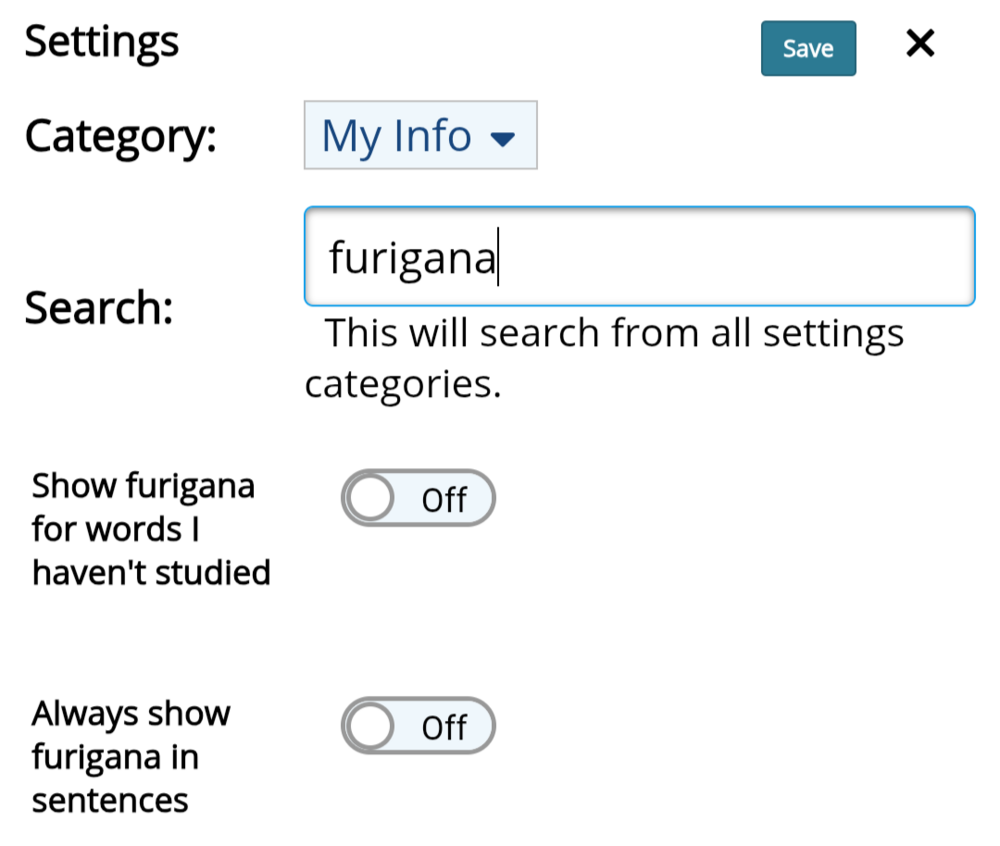Close the Settings panel with the X icon
Viewport: 1000px width, 846px height.
pos(919,44)
